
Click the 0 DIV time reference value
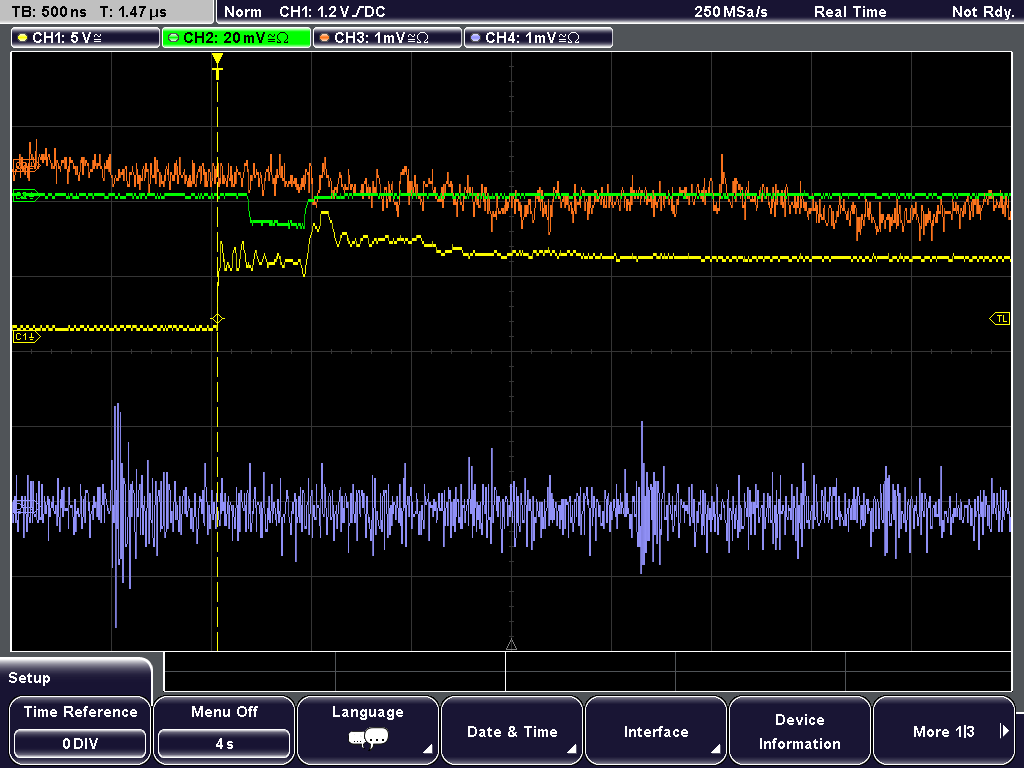[80, 744]
